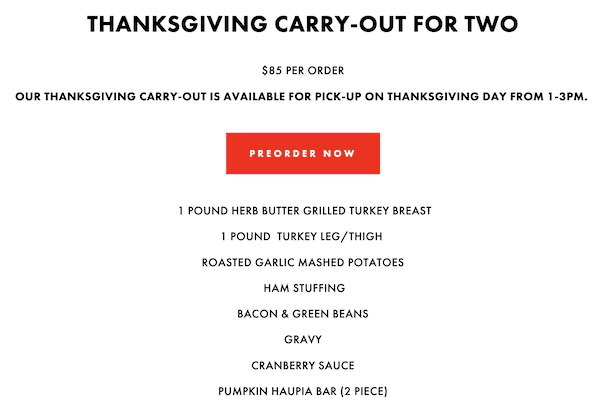
Task: Click the pick-up availability notice line
Action: coord(301,96)
